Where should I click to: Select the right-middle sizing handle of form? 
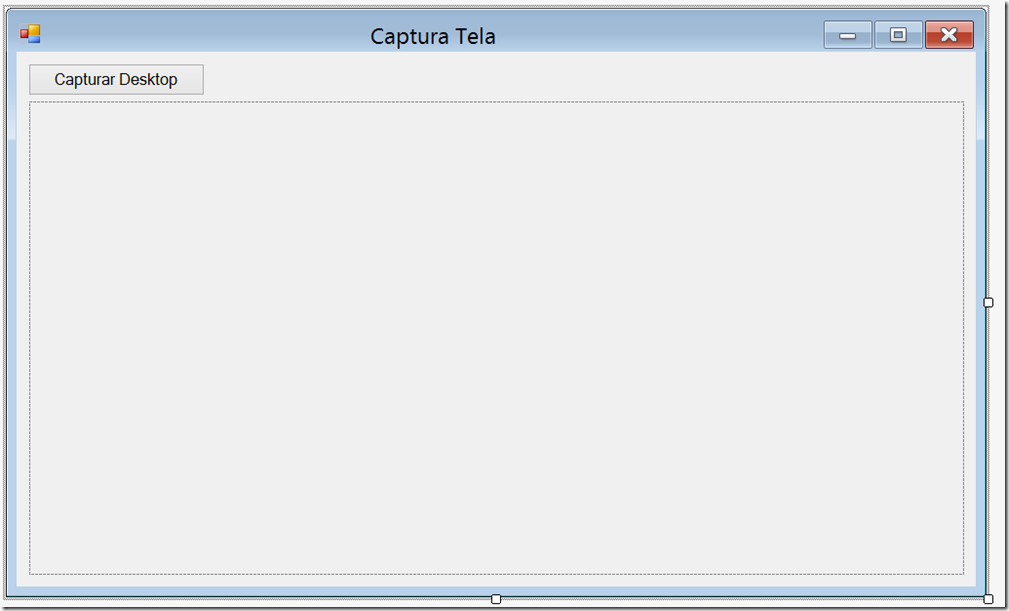(988, 302)
